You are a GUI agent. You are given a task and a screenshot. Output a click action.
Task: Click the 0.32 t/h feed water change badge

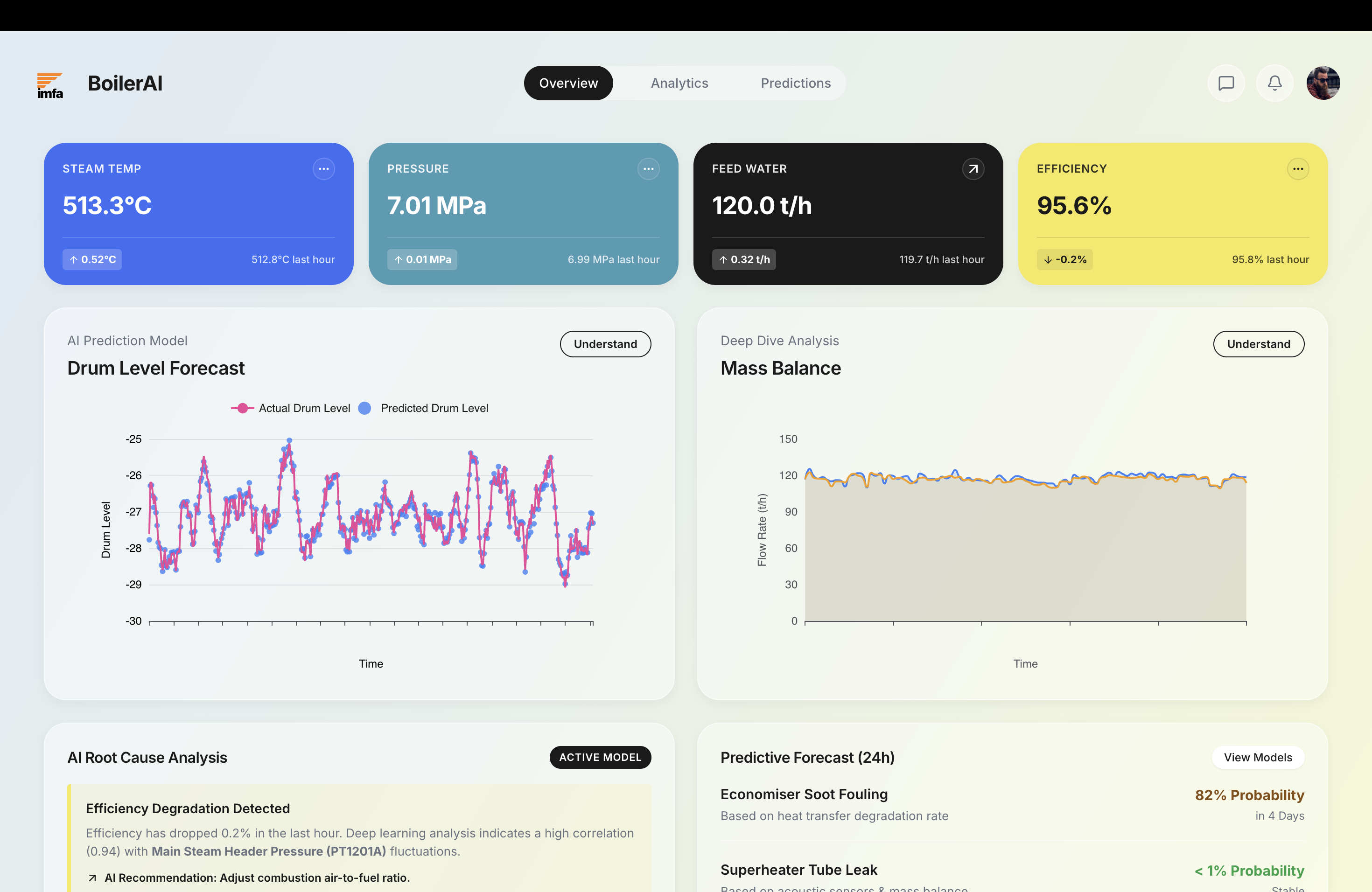(744, 259)
